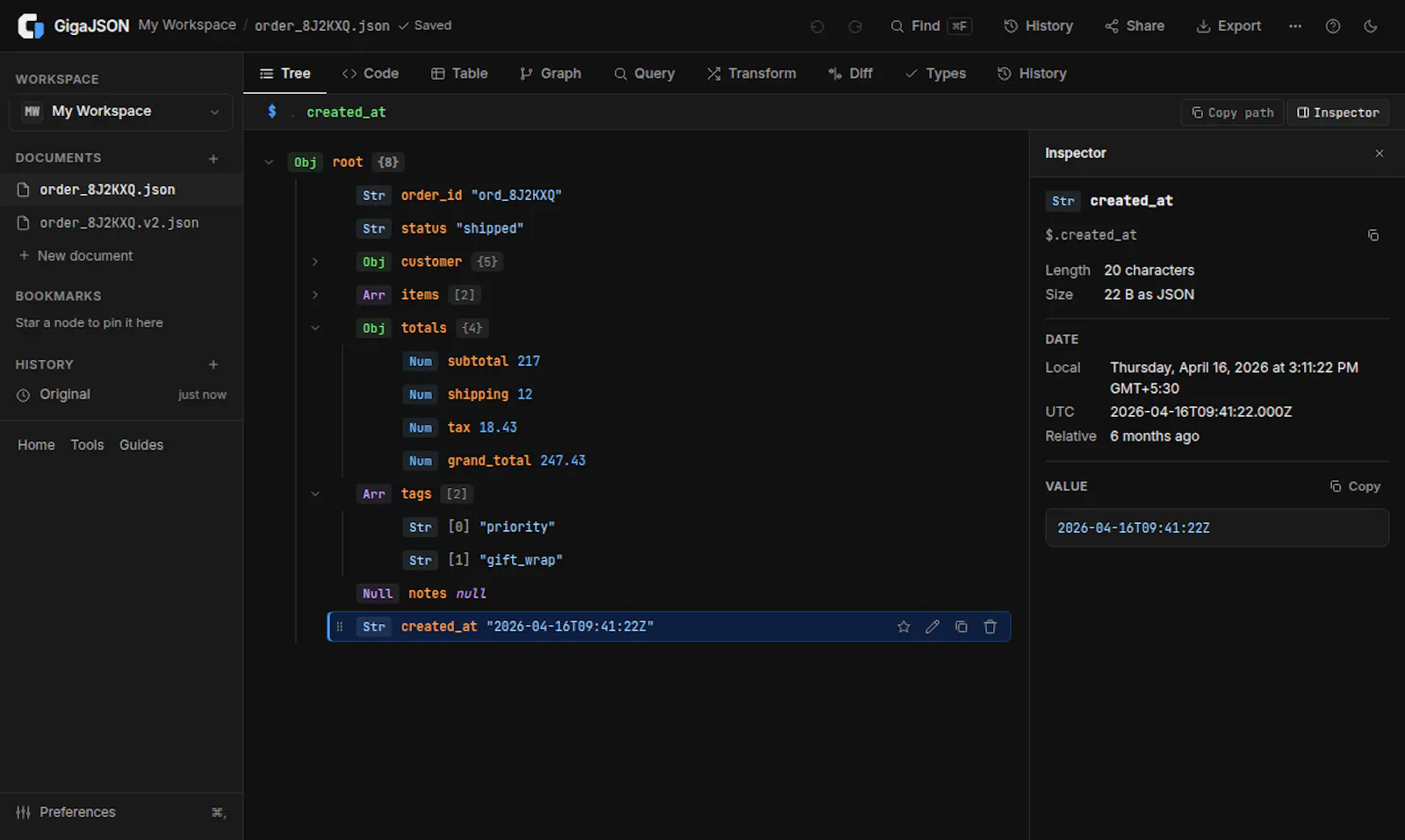The width and height of the screenshot is (1405, 840).
Task: Expand the items array node
Action: (315, 295)
